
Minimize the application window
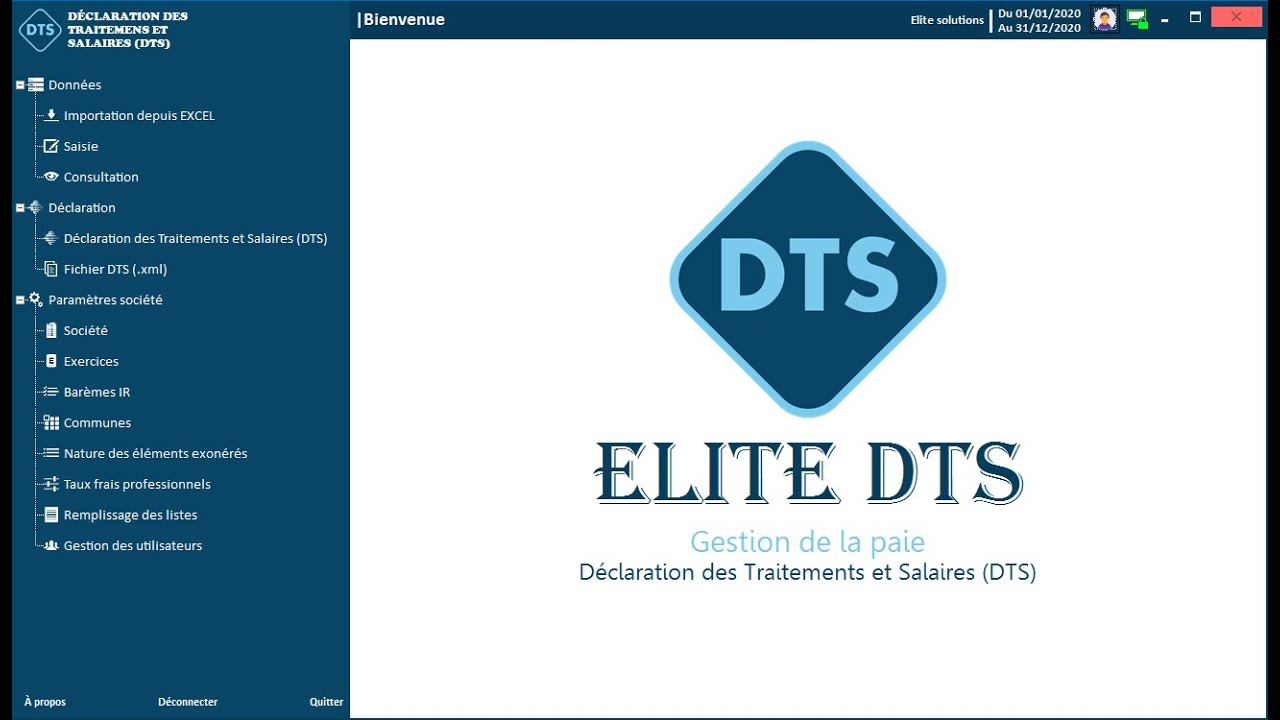pos(1165,18)
